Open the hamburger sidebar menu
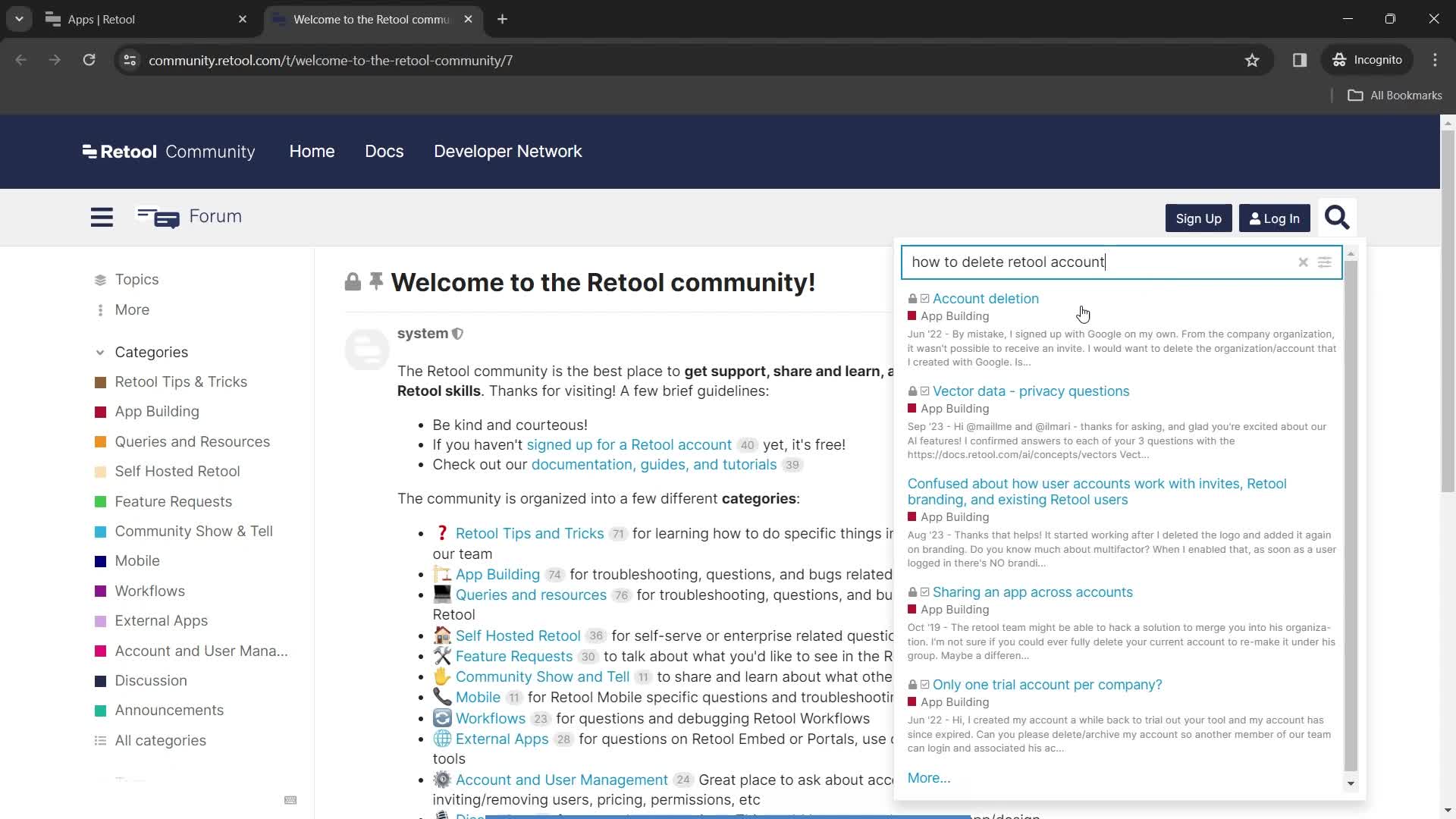The width and height of the screenshot is (1456, 819). 102,218
